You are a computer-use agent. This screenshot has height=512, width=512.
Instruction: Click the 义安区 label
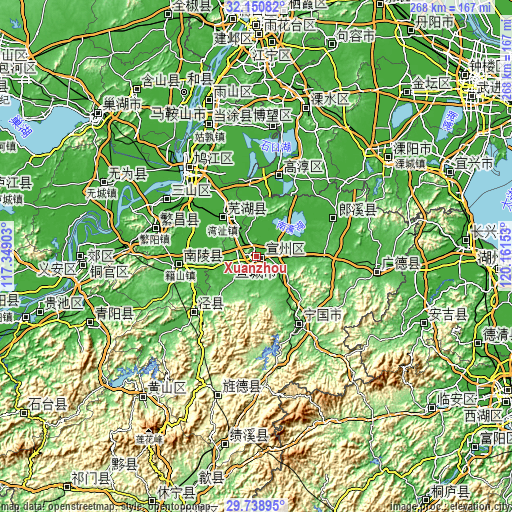58,269
